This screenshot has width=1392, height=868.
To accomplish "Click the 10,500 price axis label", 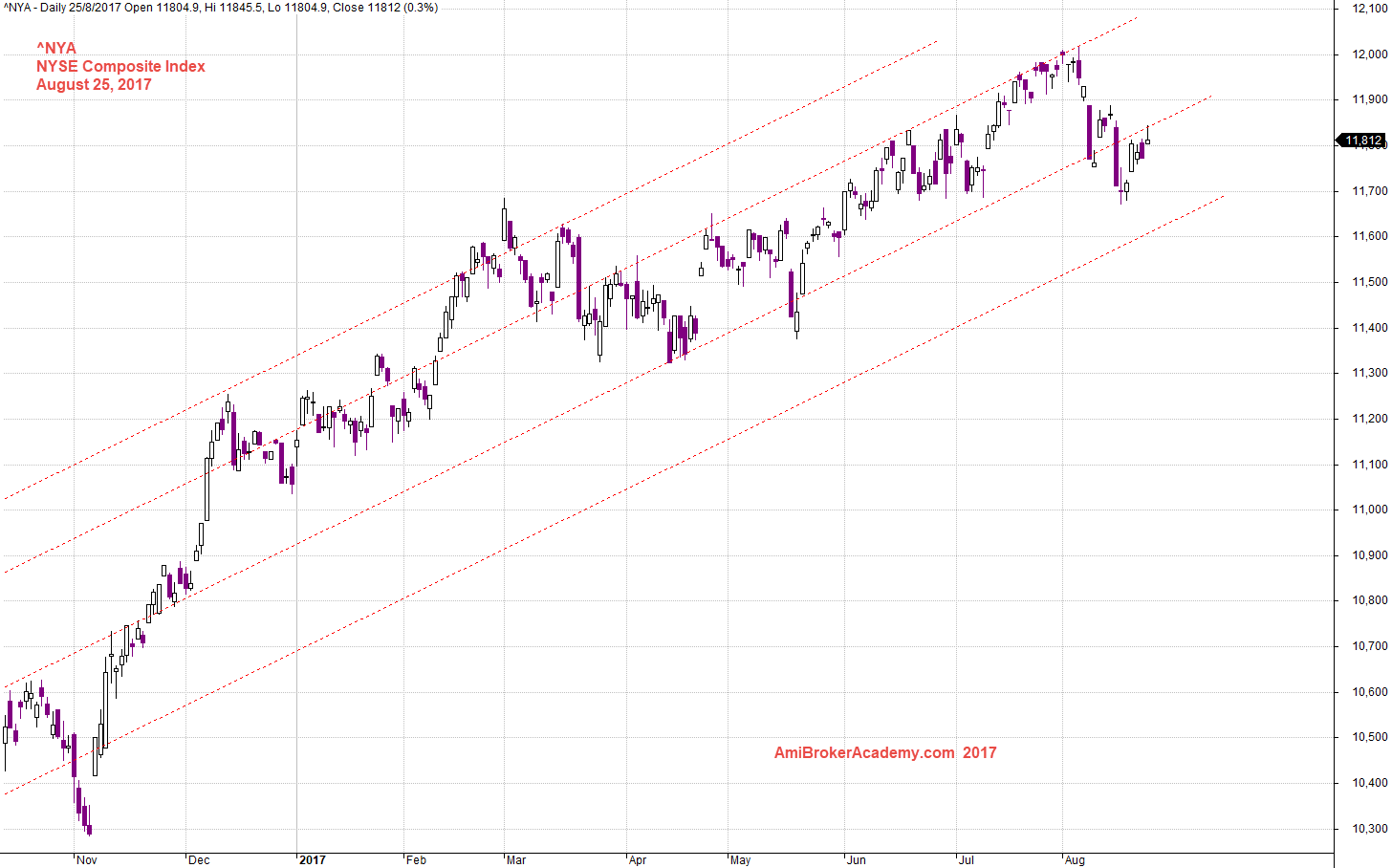I will pyautogui.click(x=1369, y=737).
